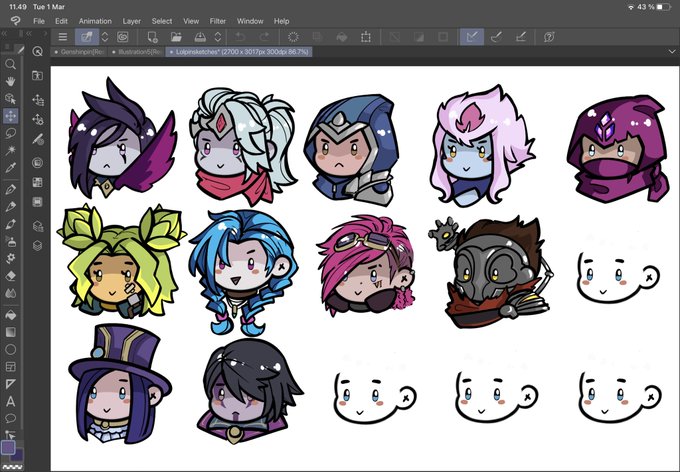Screen dimensions: 680x472
Task: Open the Layer panel icon
Action: tap(38, 246)
